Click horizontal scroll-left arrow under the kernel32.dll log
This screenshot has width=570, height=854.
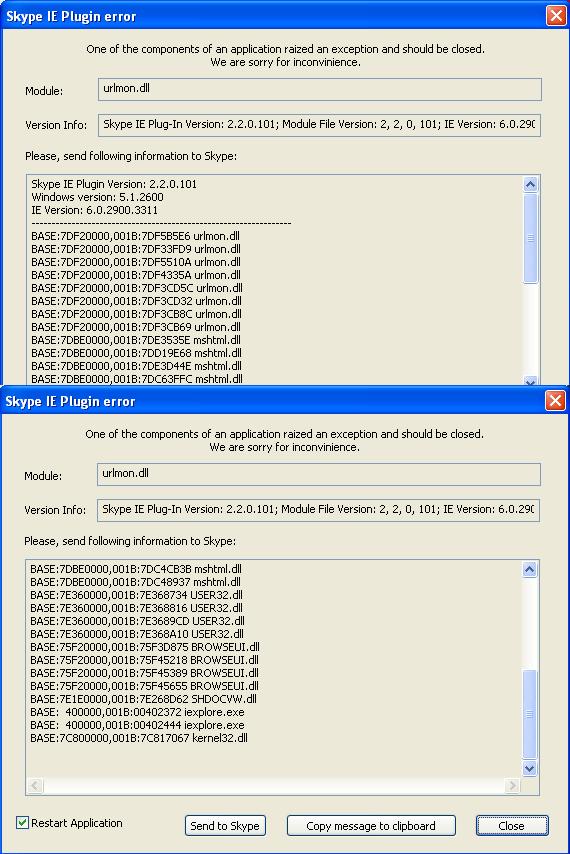click(35, 785)
